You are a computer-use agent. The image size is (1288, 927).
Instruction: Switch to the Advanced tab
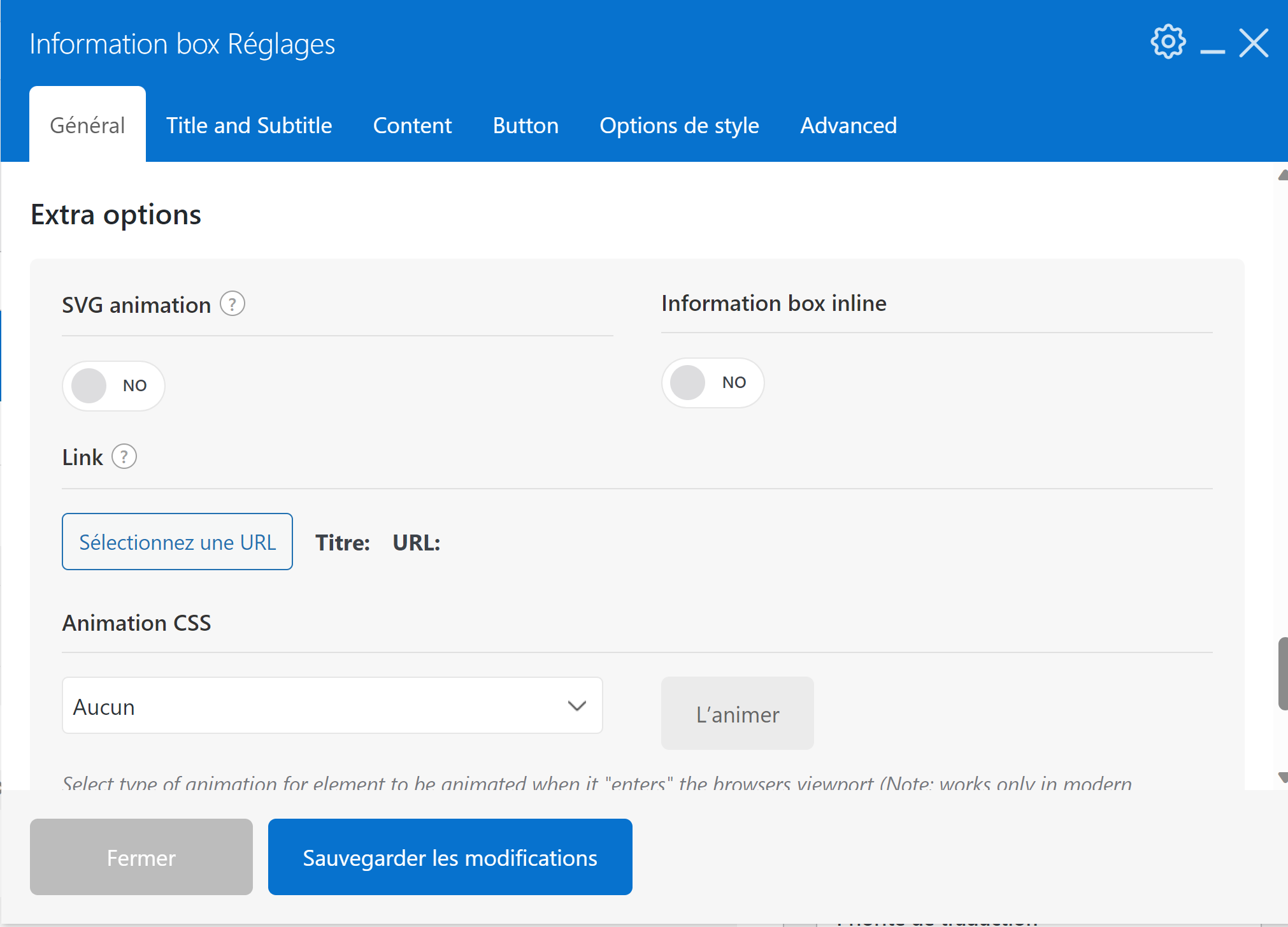(848, 125)
